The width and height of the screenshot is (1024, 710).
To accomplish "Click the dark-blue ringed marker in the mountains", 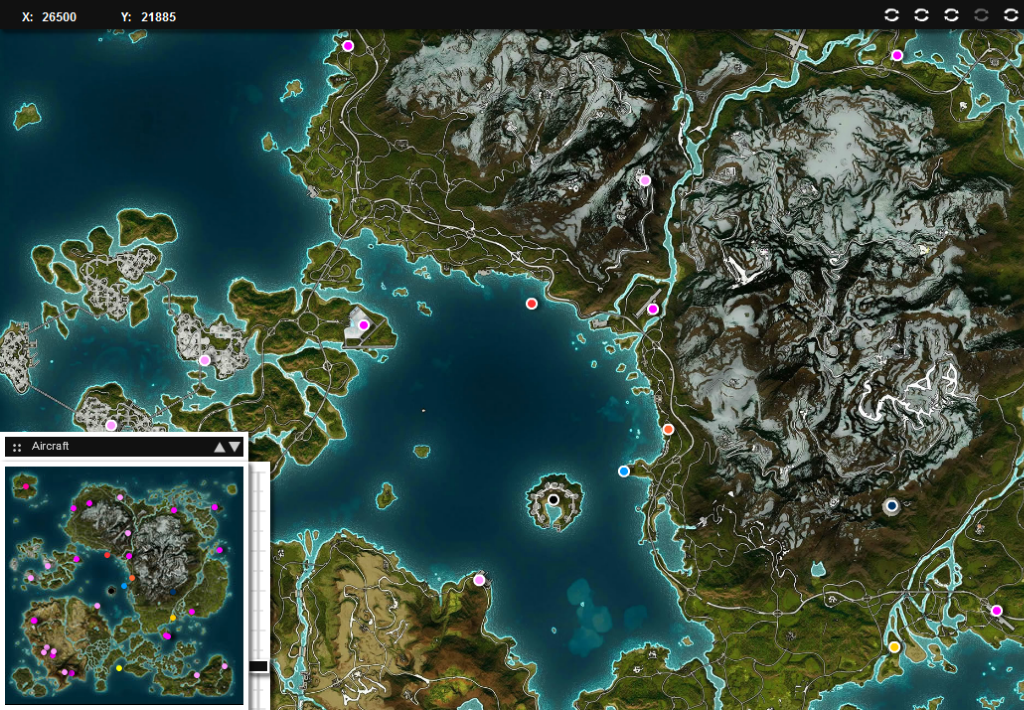I will (891, 506).
